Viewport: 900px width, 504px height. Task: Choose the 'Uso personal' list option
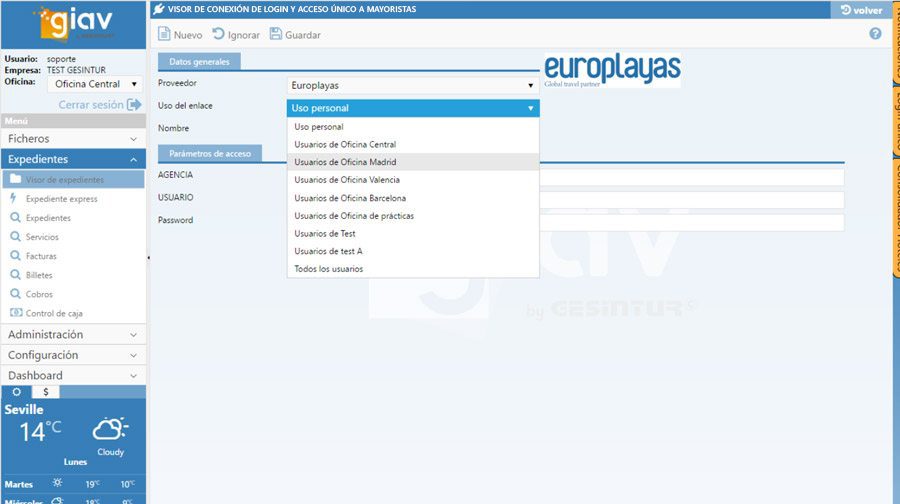click(413, 127)
